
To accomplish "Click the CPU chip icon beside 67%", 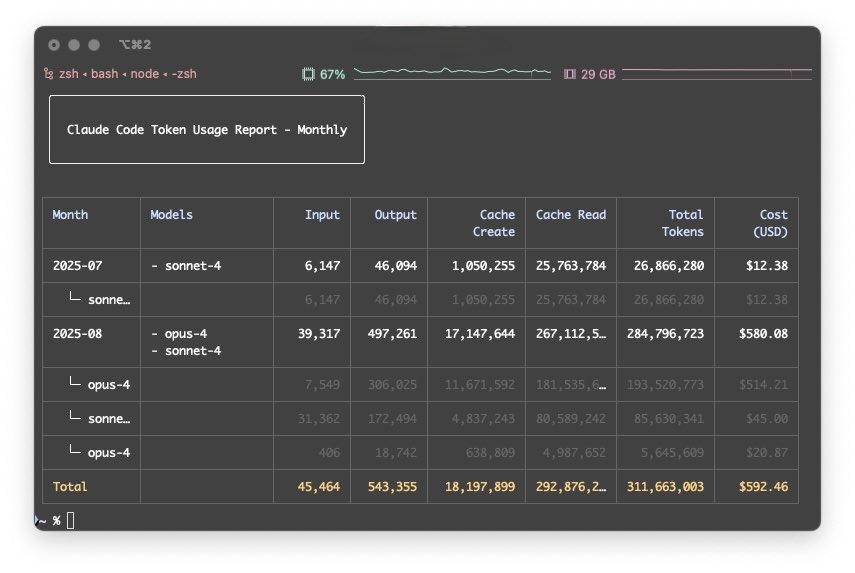I will pyautogui.click(x=308, y=74).
